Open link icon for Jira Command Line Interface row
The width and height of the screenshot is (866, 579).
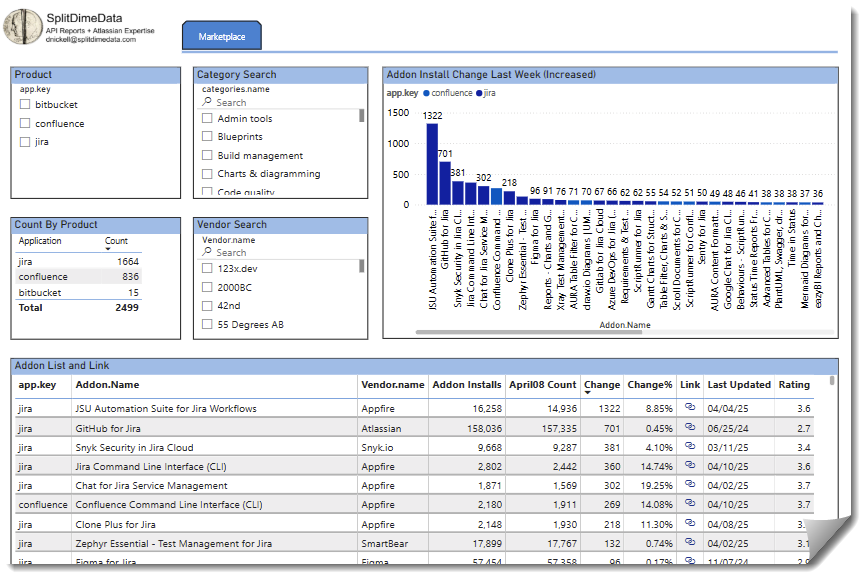click(x=690, y=465)
